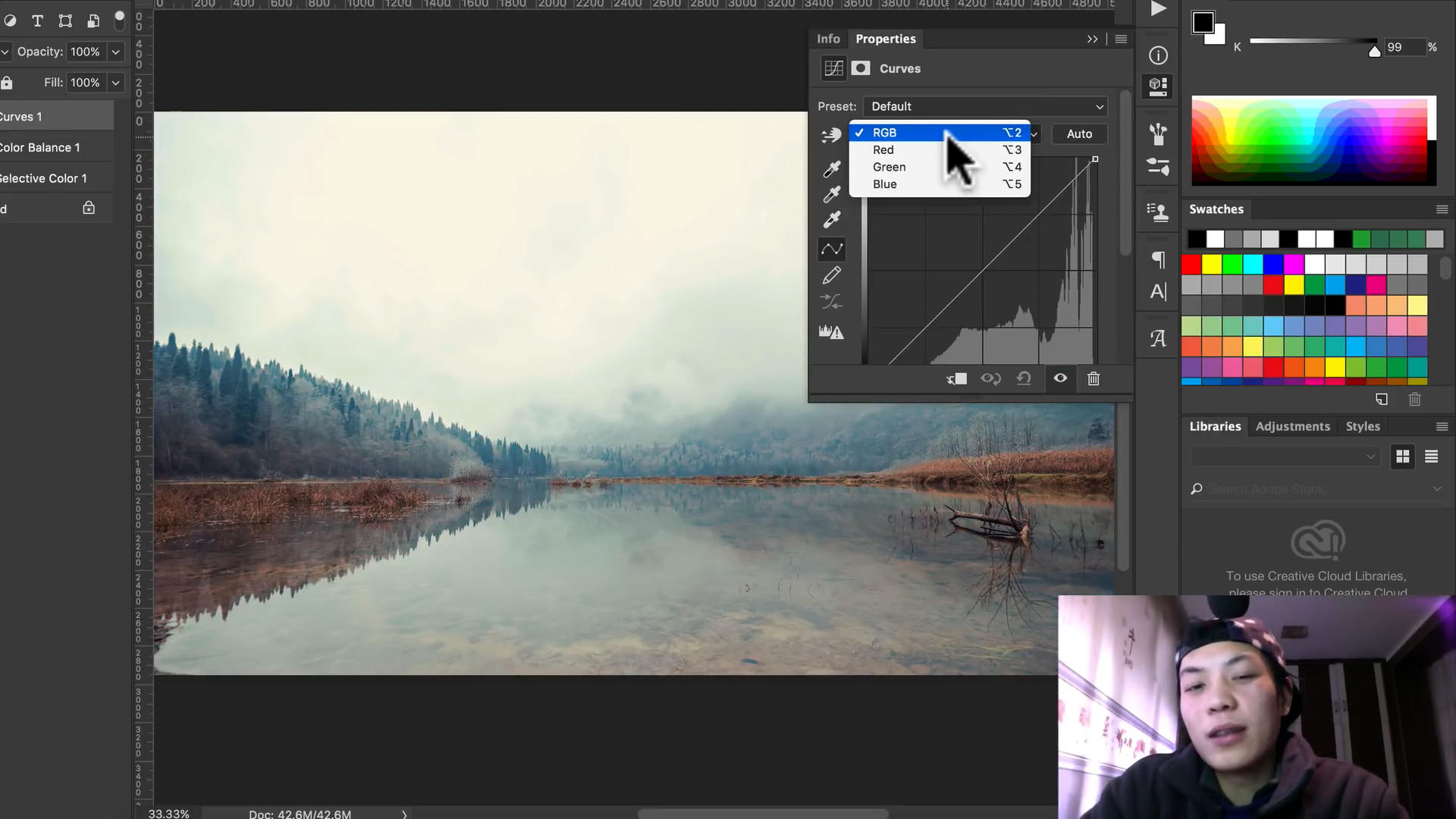Switch to the Adjustments tab

click(x=1292, y=426)
